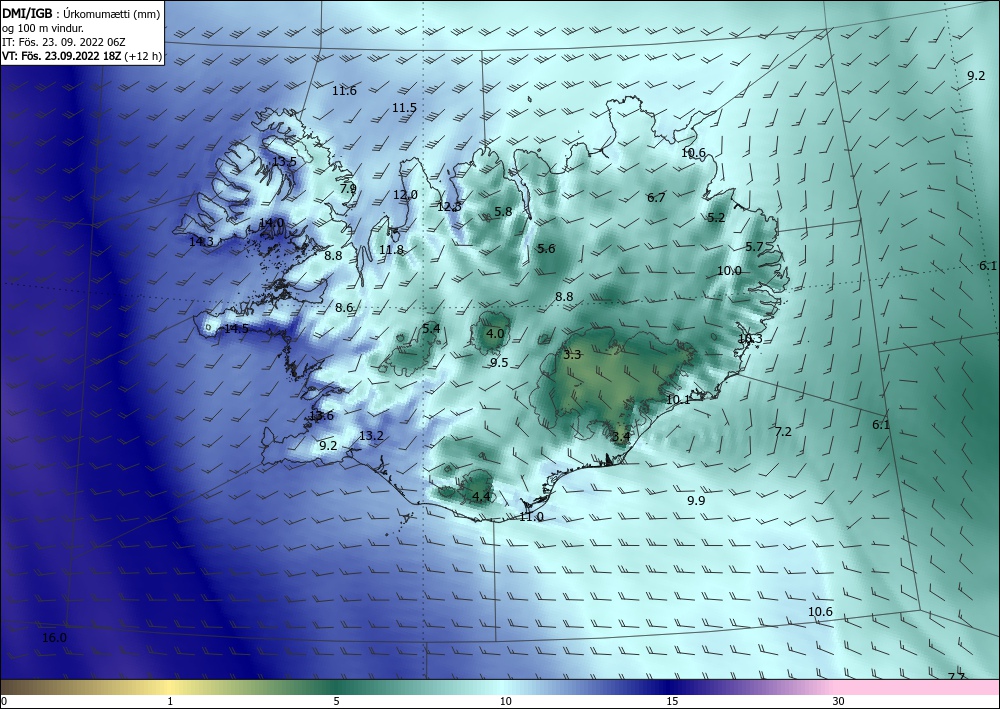The width and height of the screenshot is (1000, 709).
Task: Click the color scale label 10
Action: point(506,701)
